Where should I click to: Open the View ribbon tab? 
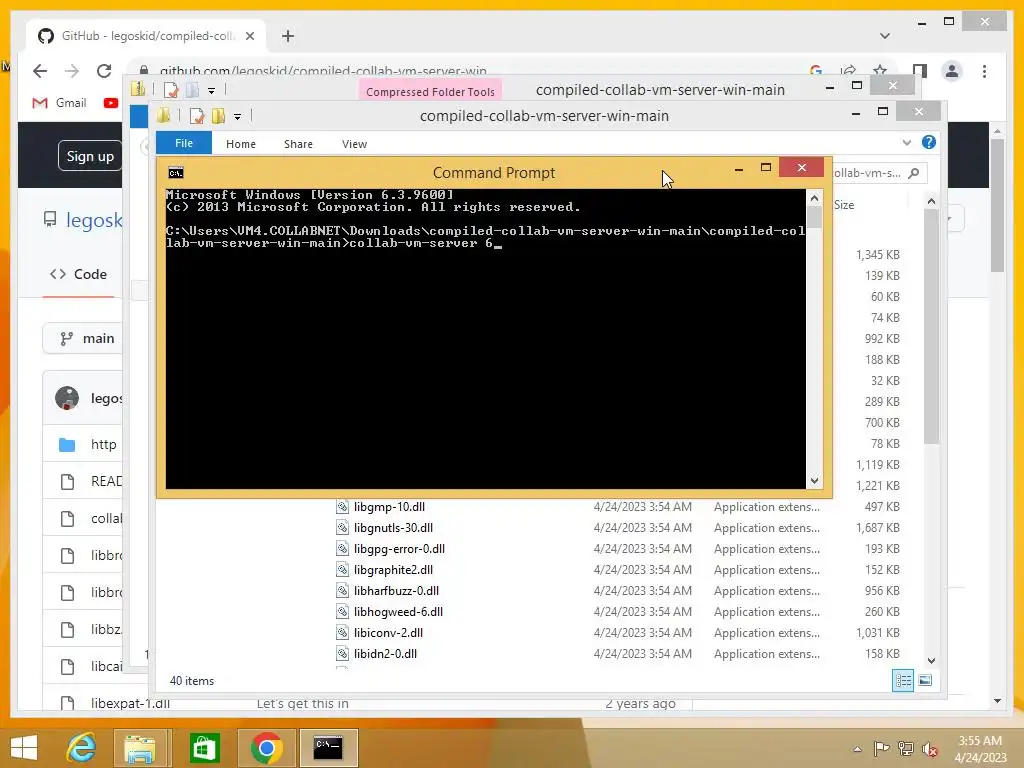point(355,144)
